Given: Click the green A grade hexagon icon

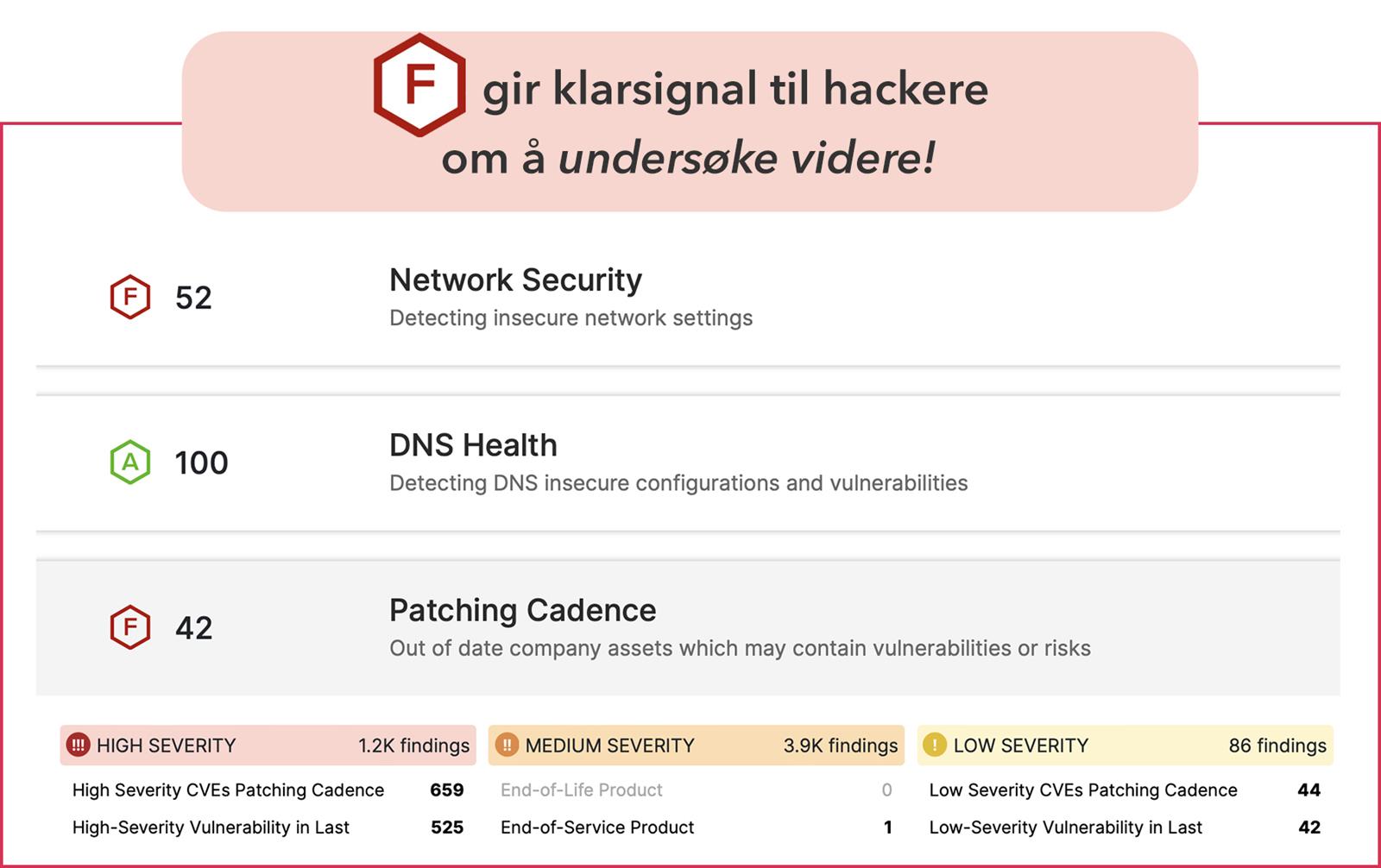Looking at the screenshot, I should point(130,462).
